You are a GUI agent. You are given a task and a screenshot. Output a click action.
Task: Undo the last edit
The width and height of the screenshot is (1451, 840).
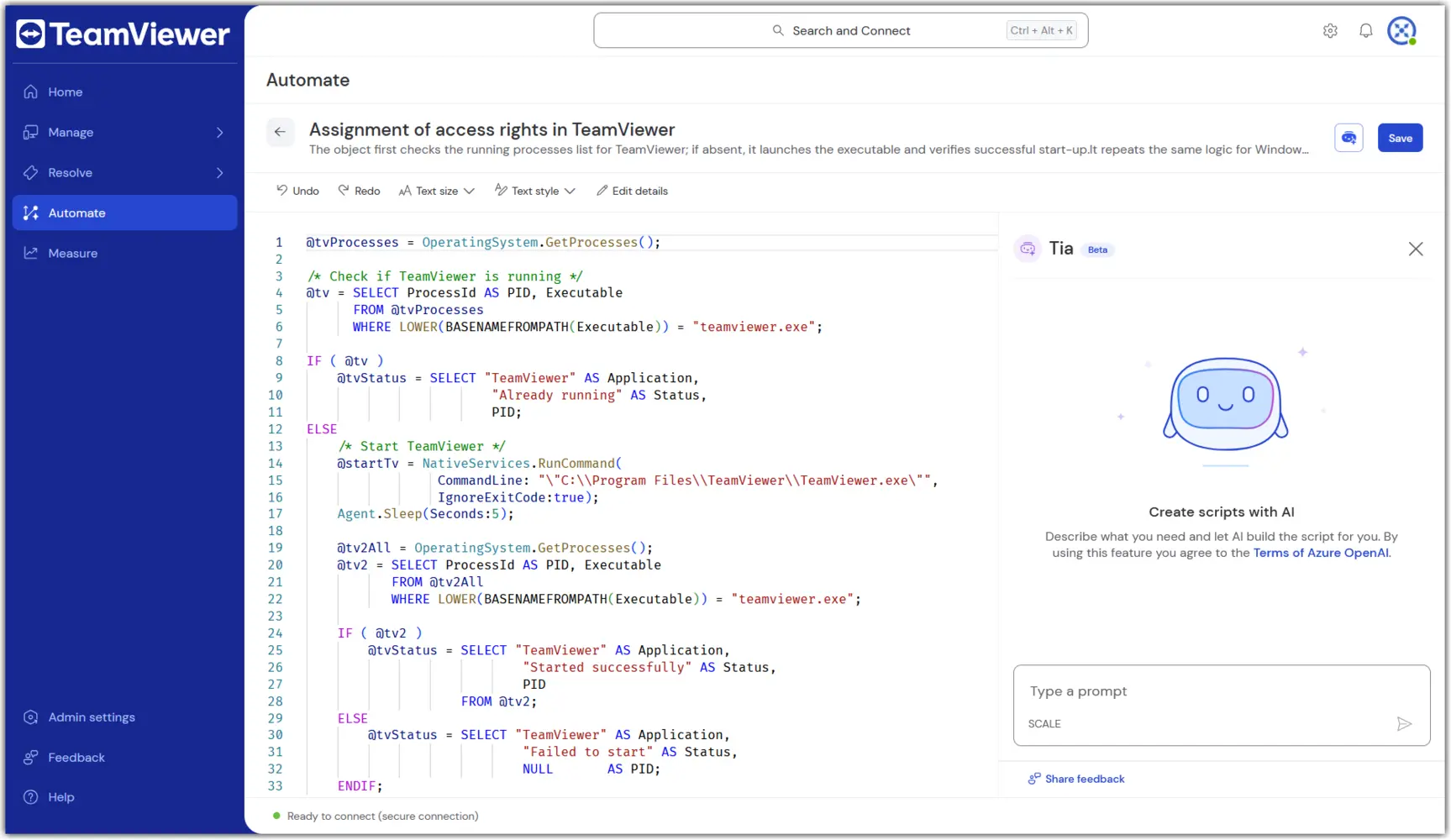click(297, 191)
